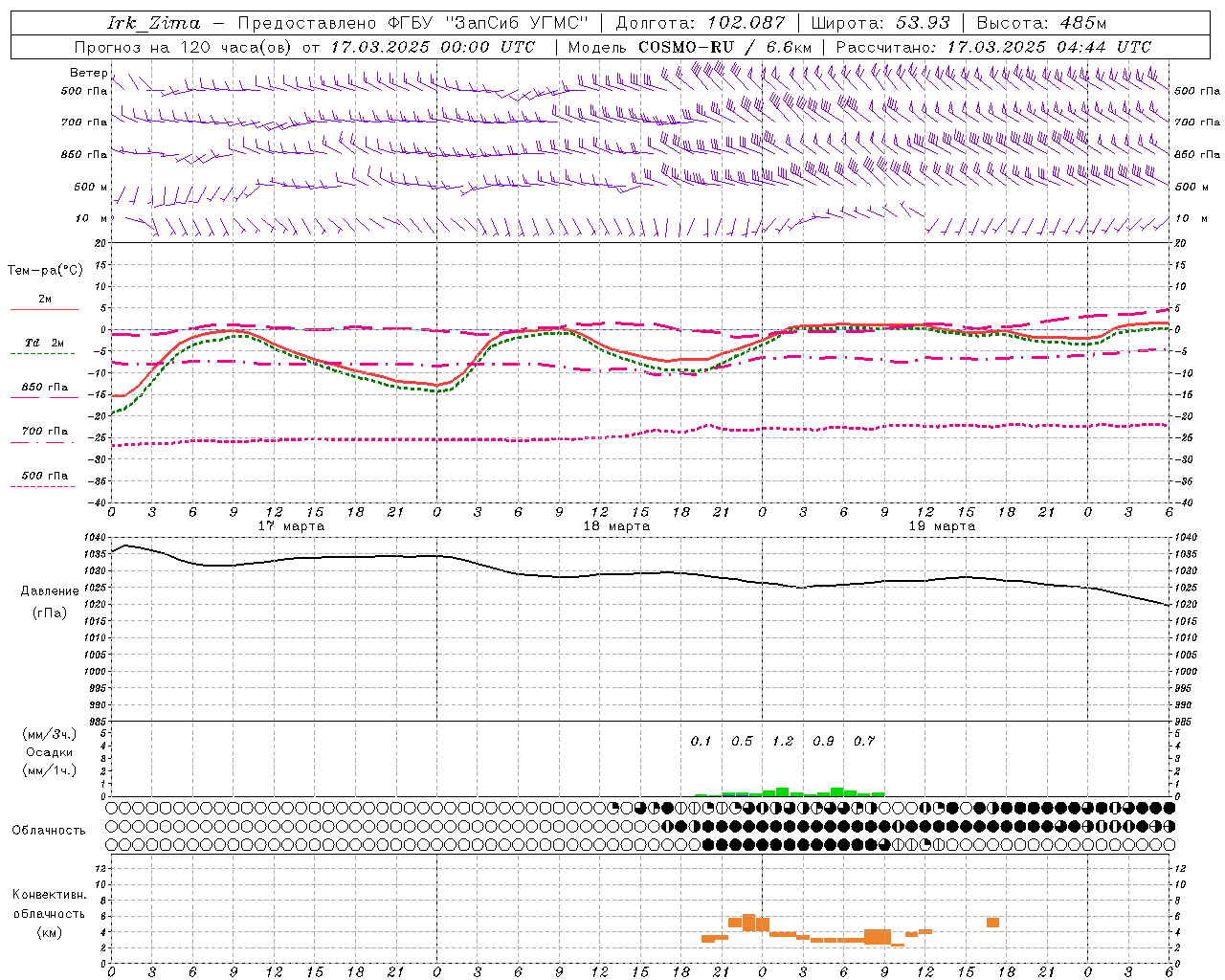Click the 19 марта date label
The height and width of the screenshot is (980, 1225).
942,526
